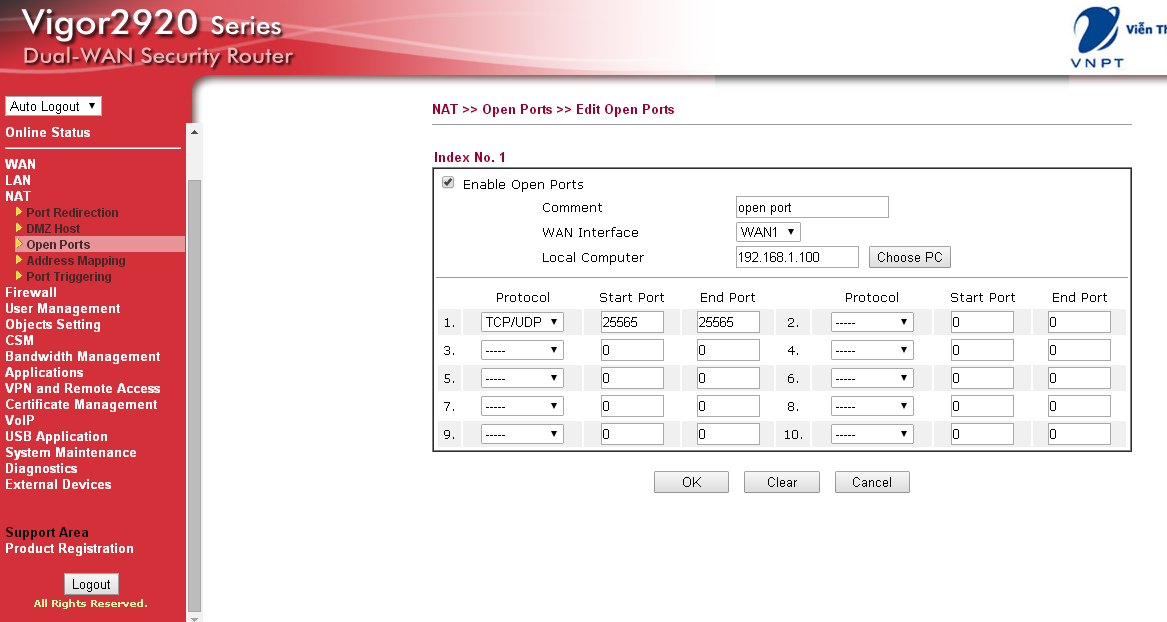Open the VoIP menu
The height and width of the screenshot is (622, 1167).
(19, 420)
